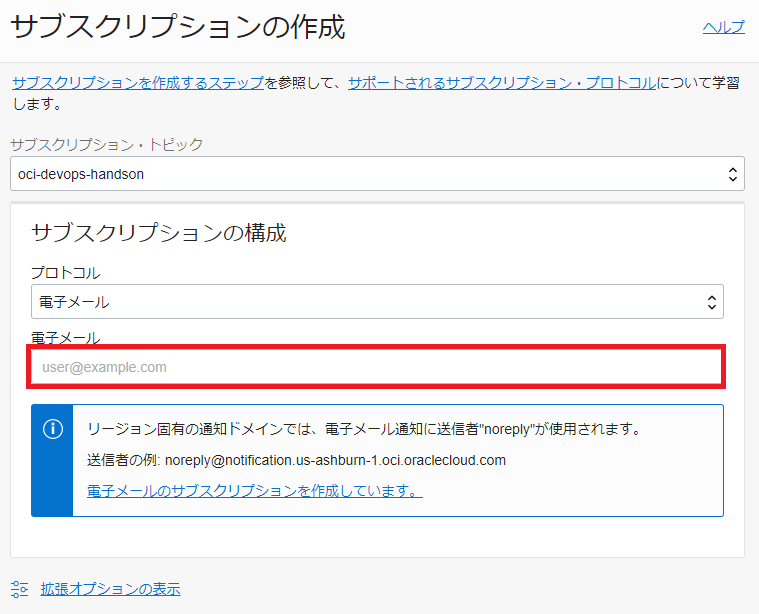Open the サポートされるサブスクリプション・プロトコル link
Image resolution: width=759 pixels, height=614 pixels.
point(502,83)
